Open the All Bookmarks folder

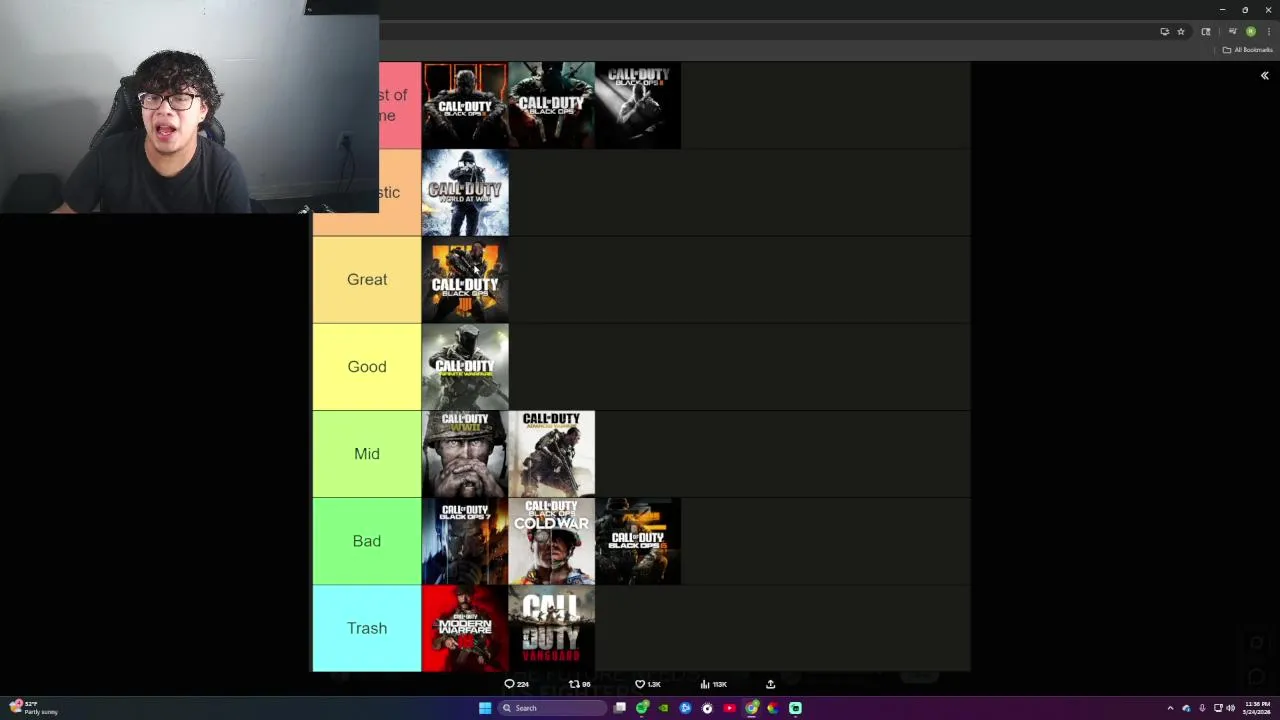click(x=1246, y=50)
